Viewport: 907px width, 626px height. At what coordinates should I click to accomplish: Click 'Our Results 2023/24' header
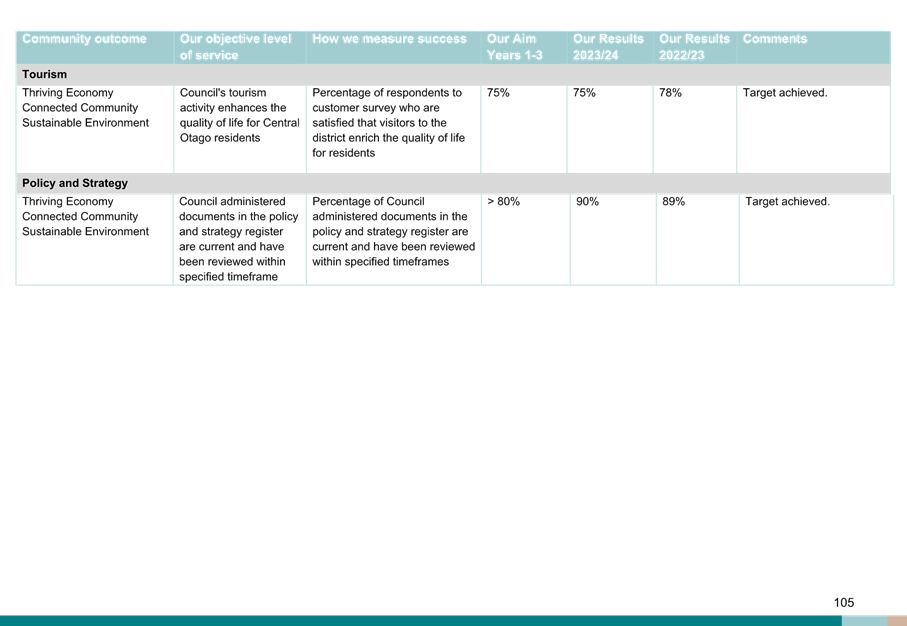(608, 47)
